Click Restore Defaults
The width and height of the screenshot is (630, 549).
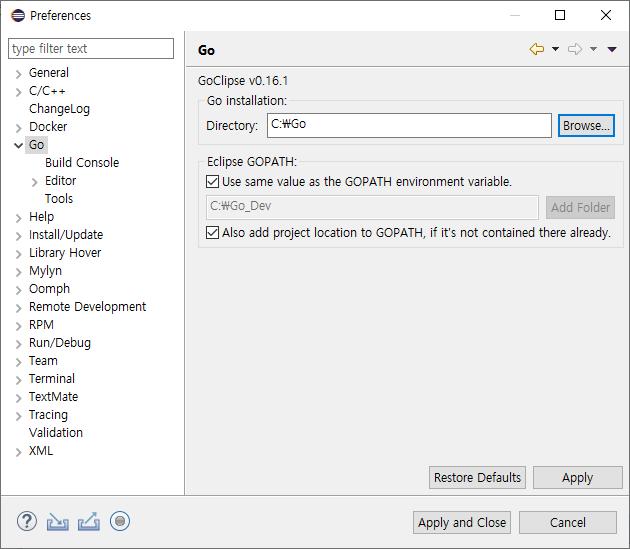pyautogui.click(x=477, y=477)
